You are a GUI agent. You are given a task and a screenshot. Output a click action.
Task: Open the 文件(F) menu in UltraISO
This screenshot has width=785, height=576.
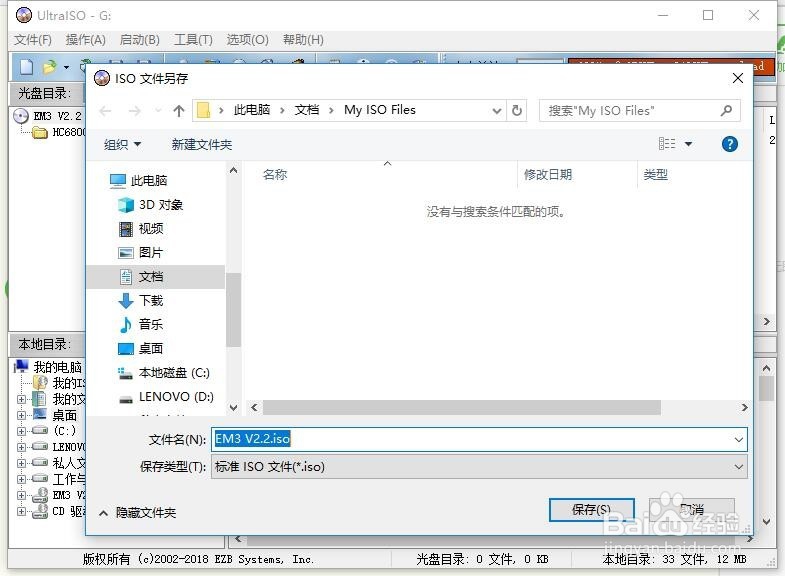pyautogui.click(x=33, y=40)
